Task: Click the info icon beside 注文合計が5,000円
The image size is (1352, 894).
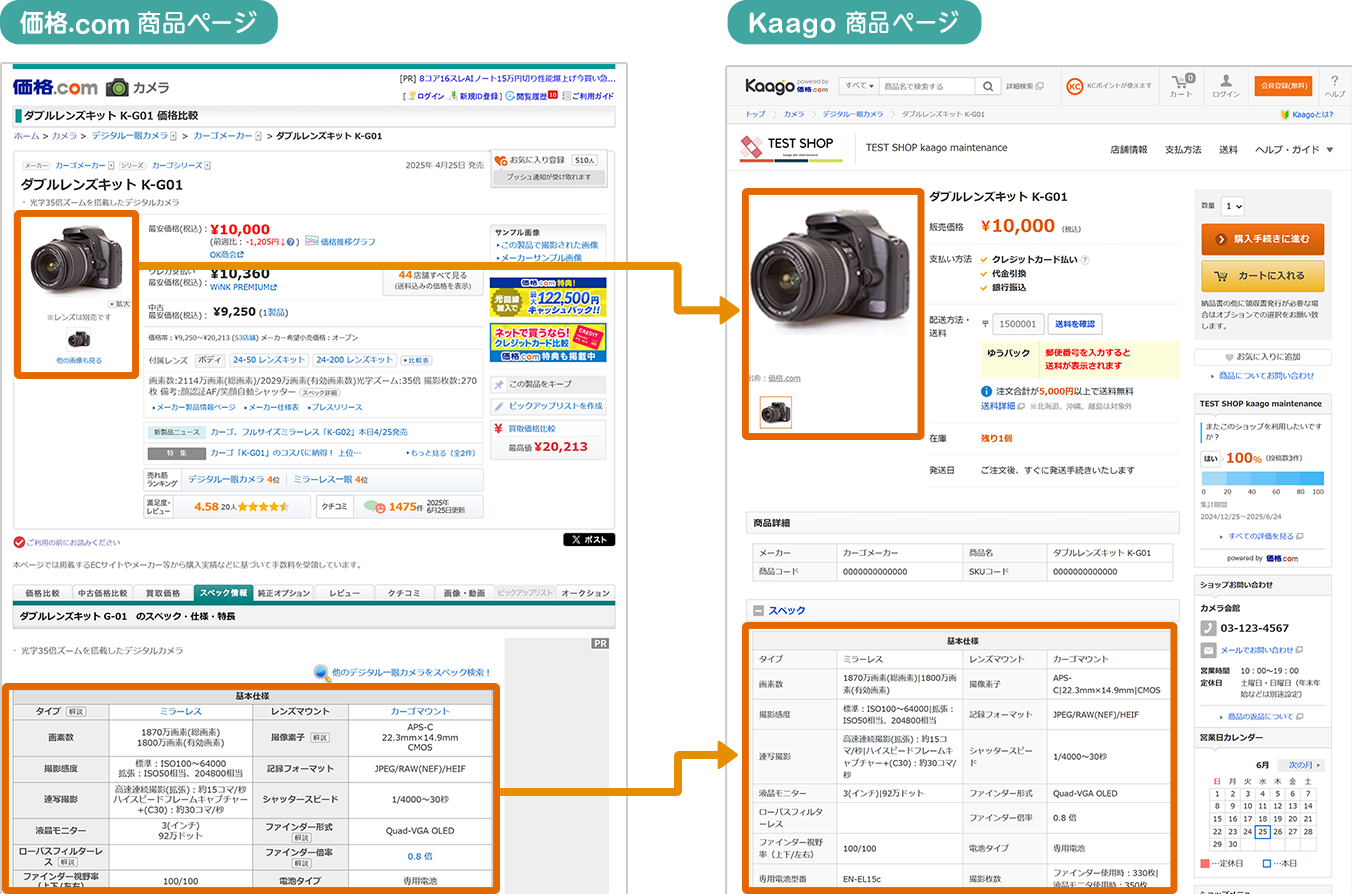Action: [986, 392]
